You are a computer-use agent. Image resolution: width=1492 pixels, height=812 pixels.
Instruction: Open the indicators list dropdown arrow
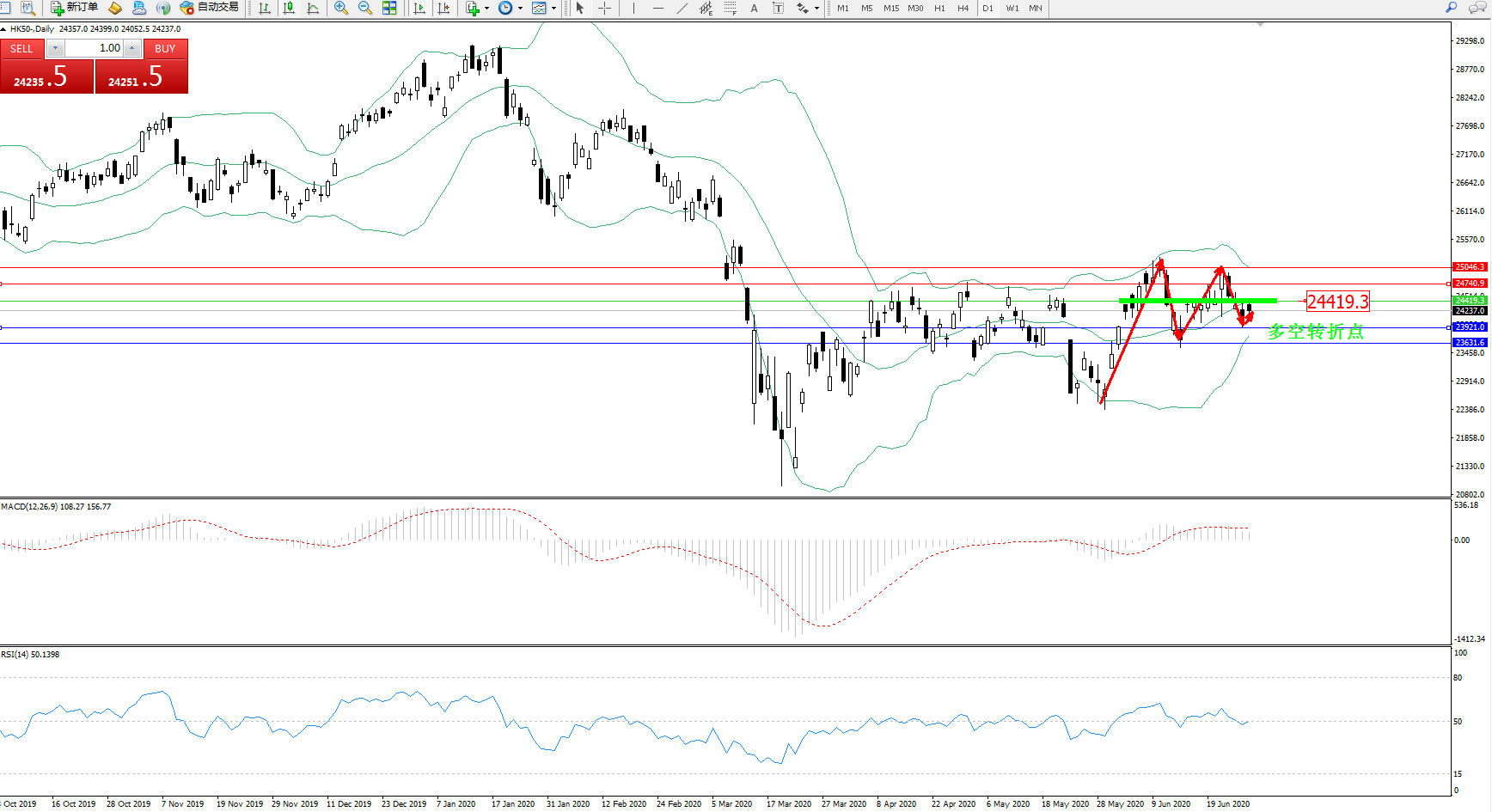coord(486,9)
